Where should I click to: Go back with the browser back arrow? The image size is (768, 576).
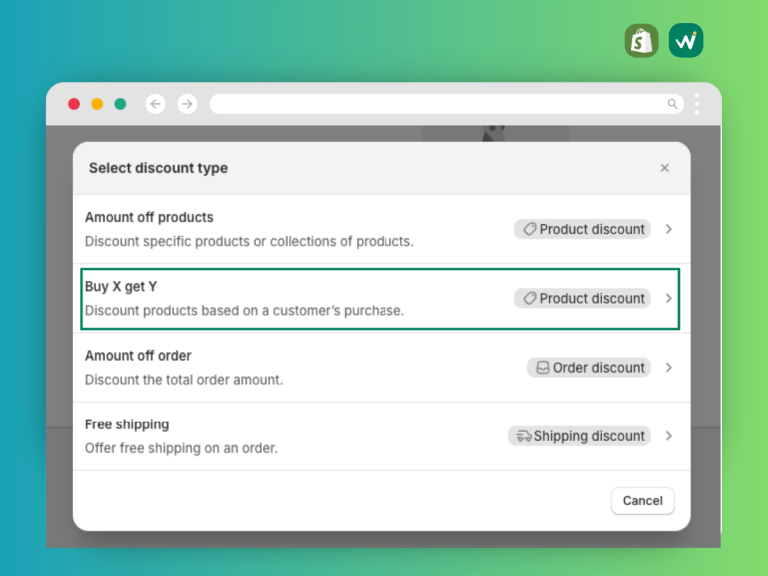point(156,104)
